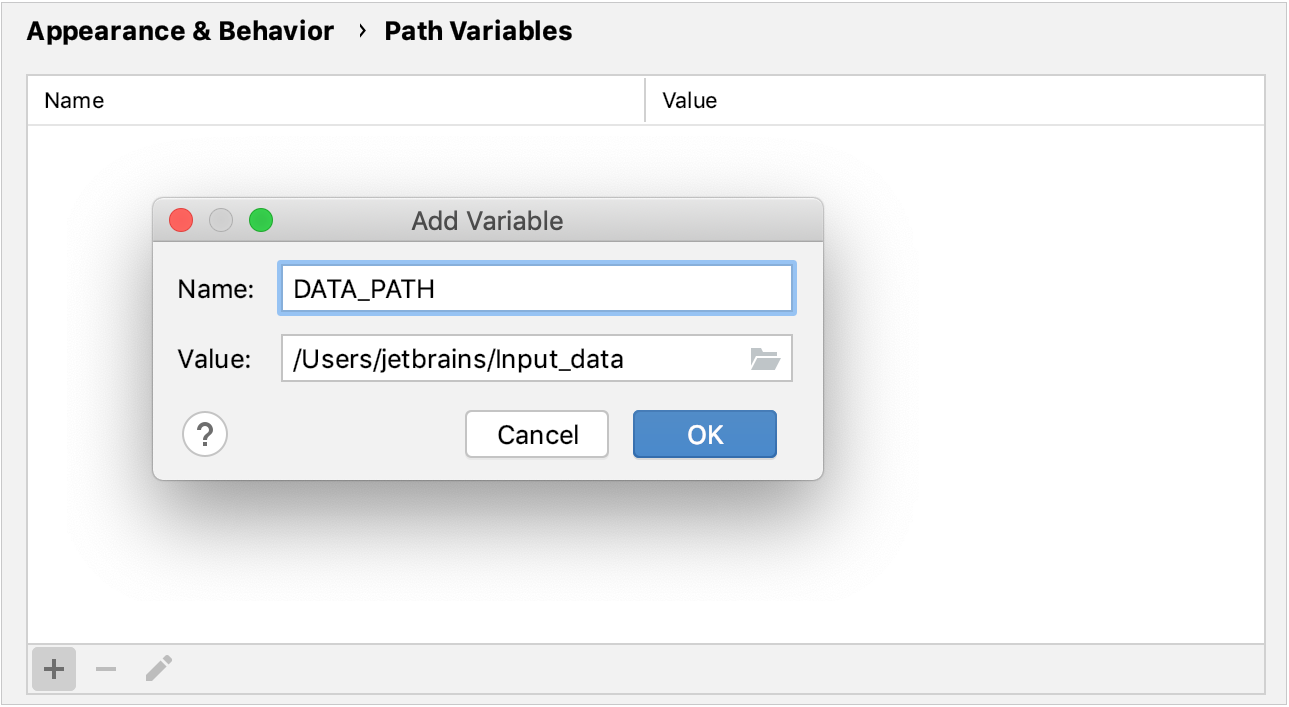1289x707 pixels.
Task: Select the Edit Variable pencil icon
Action: click(x=157, y=668)
